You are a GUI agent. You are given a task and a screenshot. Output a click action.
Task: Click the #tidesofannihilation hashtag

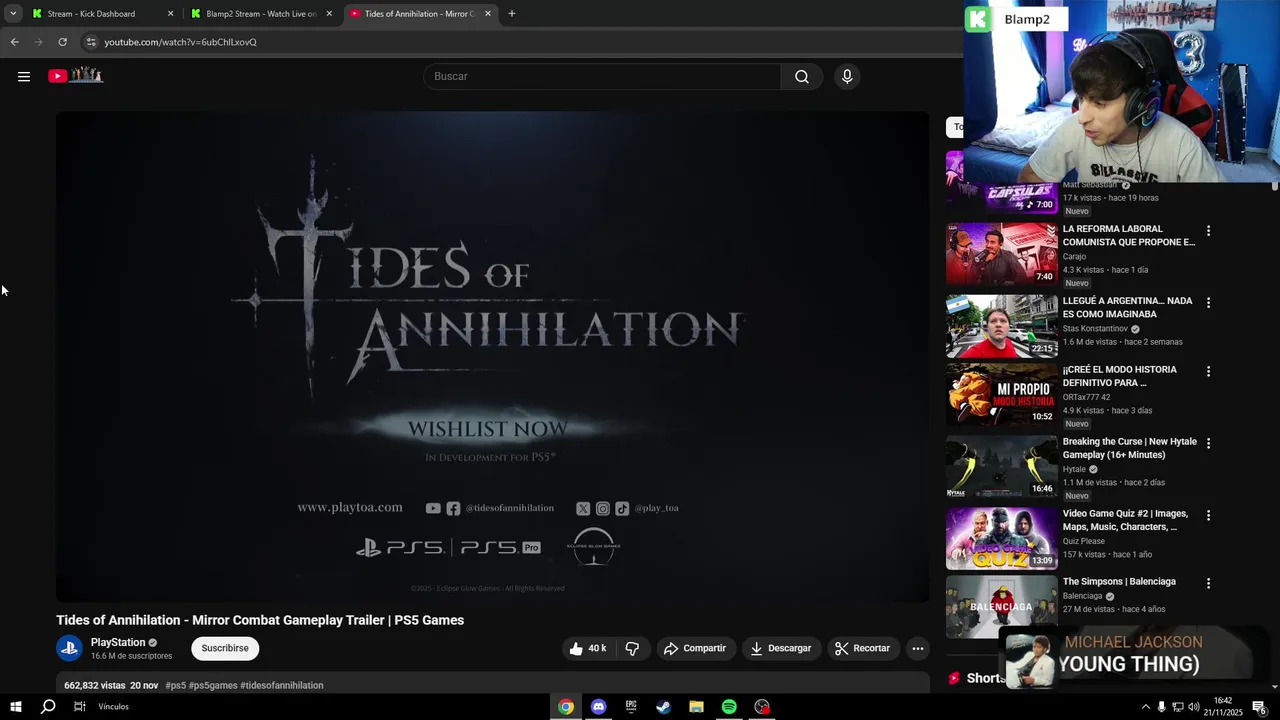[x=282, y=686]
